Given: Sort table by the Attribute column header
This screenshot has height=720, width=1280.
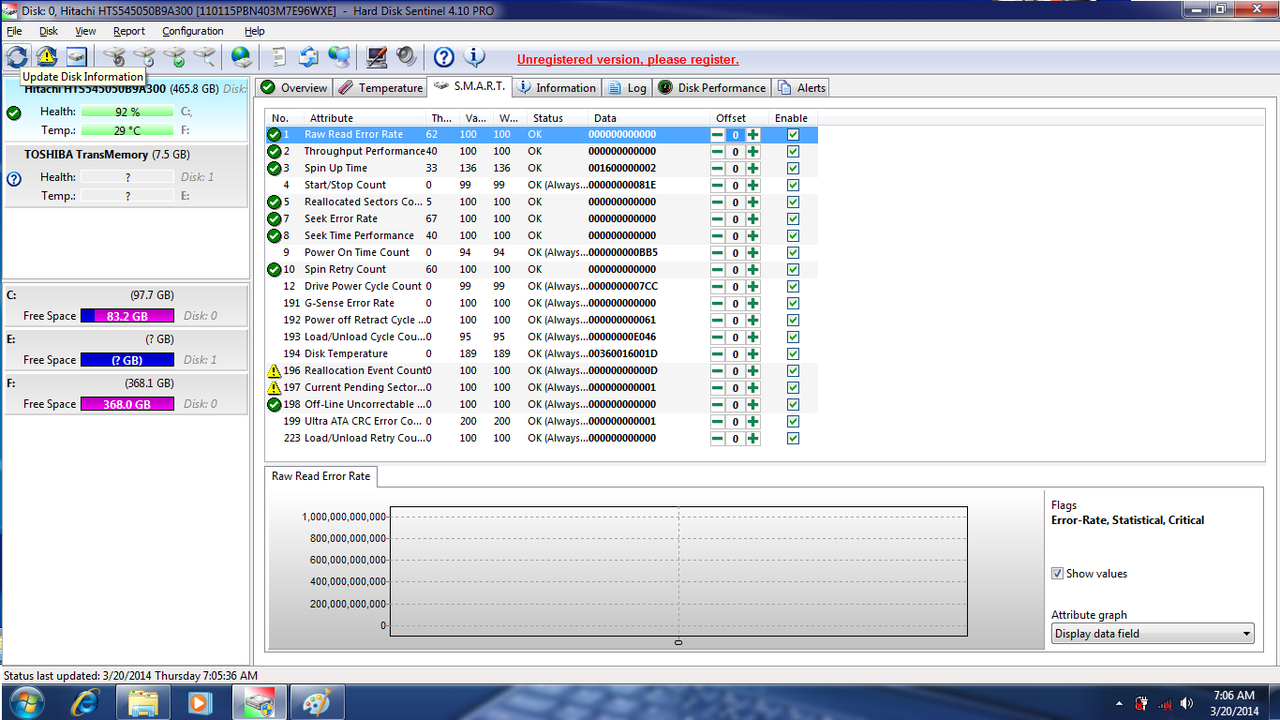Looking at the screenshot, I should (365, 118).
